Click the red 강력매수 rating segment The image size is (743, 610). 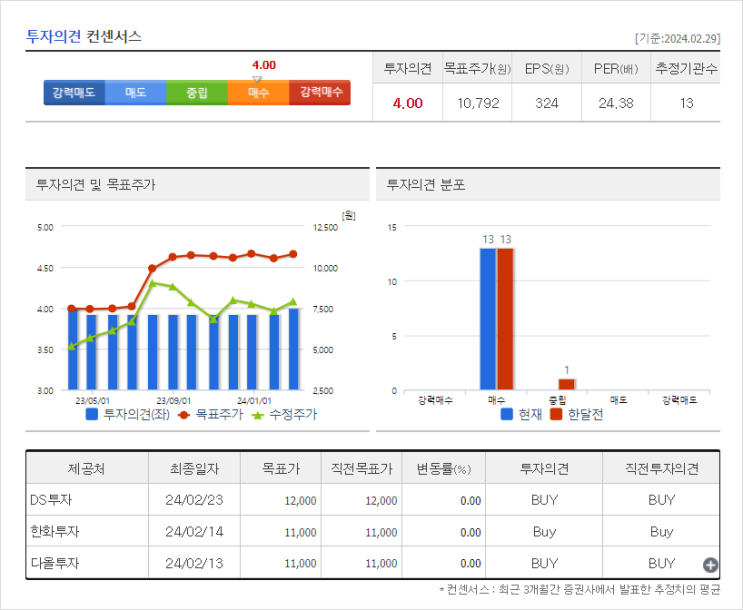click(320, 92)
